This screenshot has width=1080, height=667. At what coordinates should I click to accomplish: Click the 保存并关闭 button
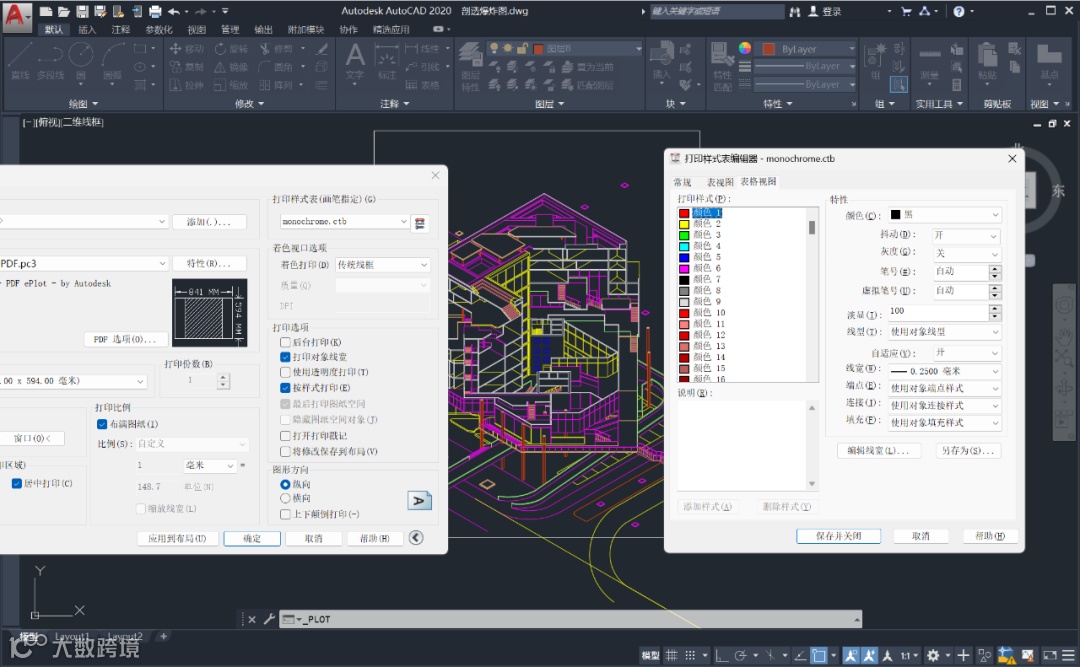(838, 536)
